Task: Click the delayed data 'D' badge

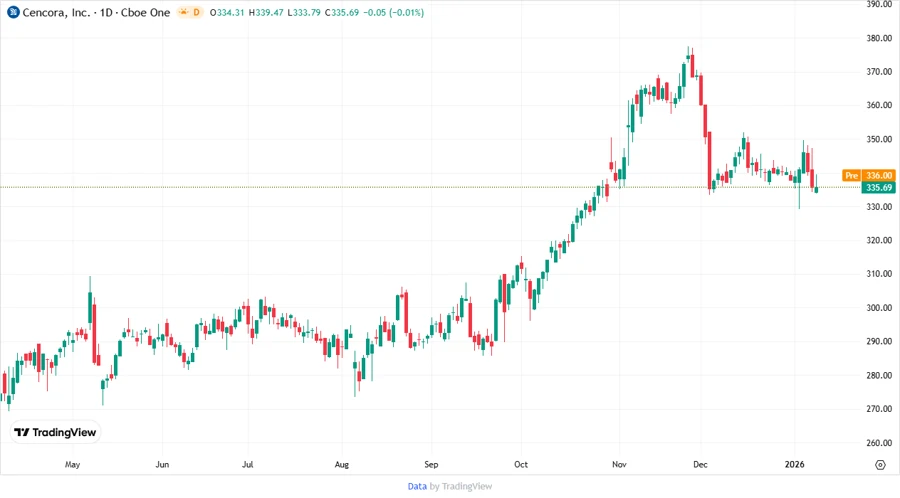Action: click(x=196, y=12)
